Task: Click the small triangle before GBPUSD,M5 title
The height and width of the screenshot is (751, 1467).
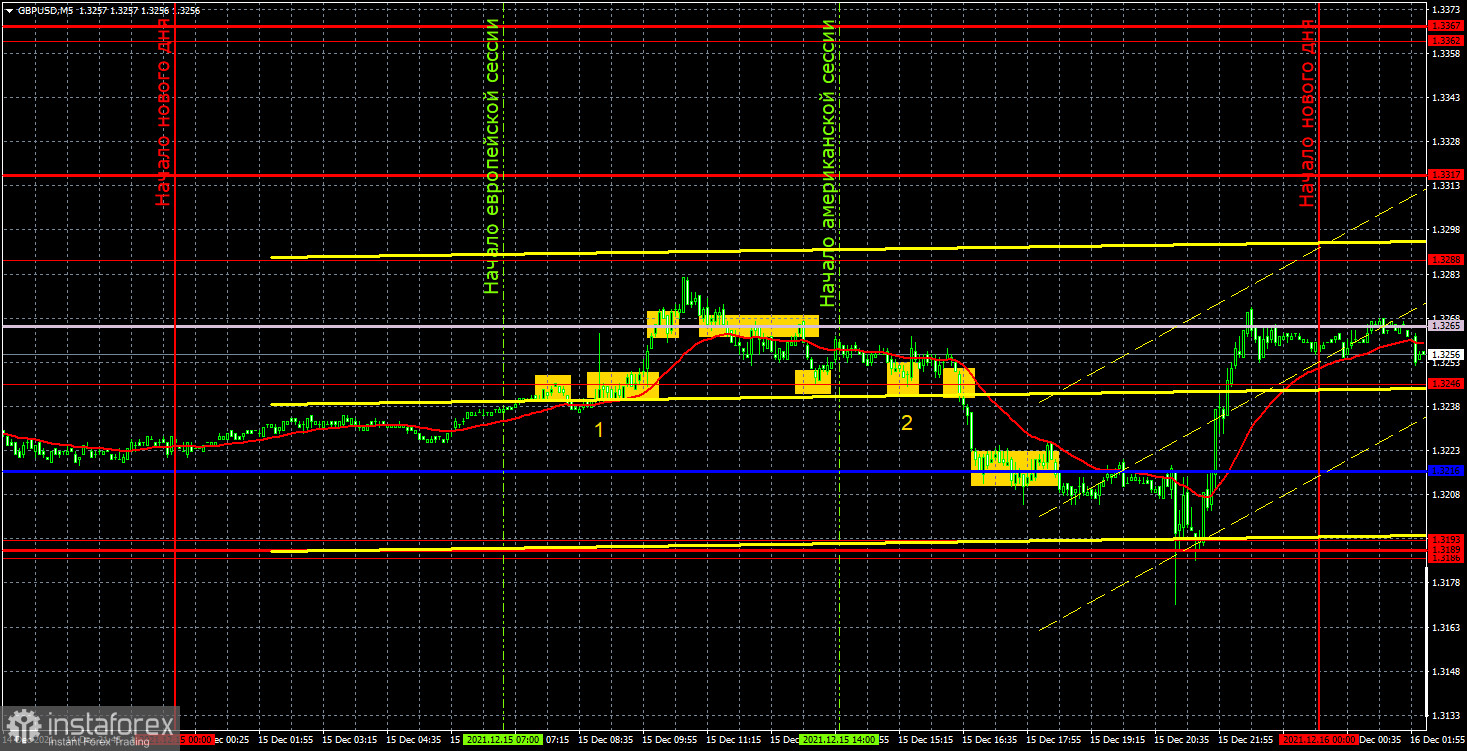Action: (x=8, y=10)
